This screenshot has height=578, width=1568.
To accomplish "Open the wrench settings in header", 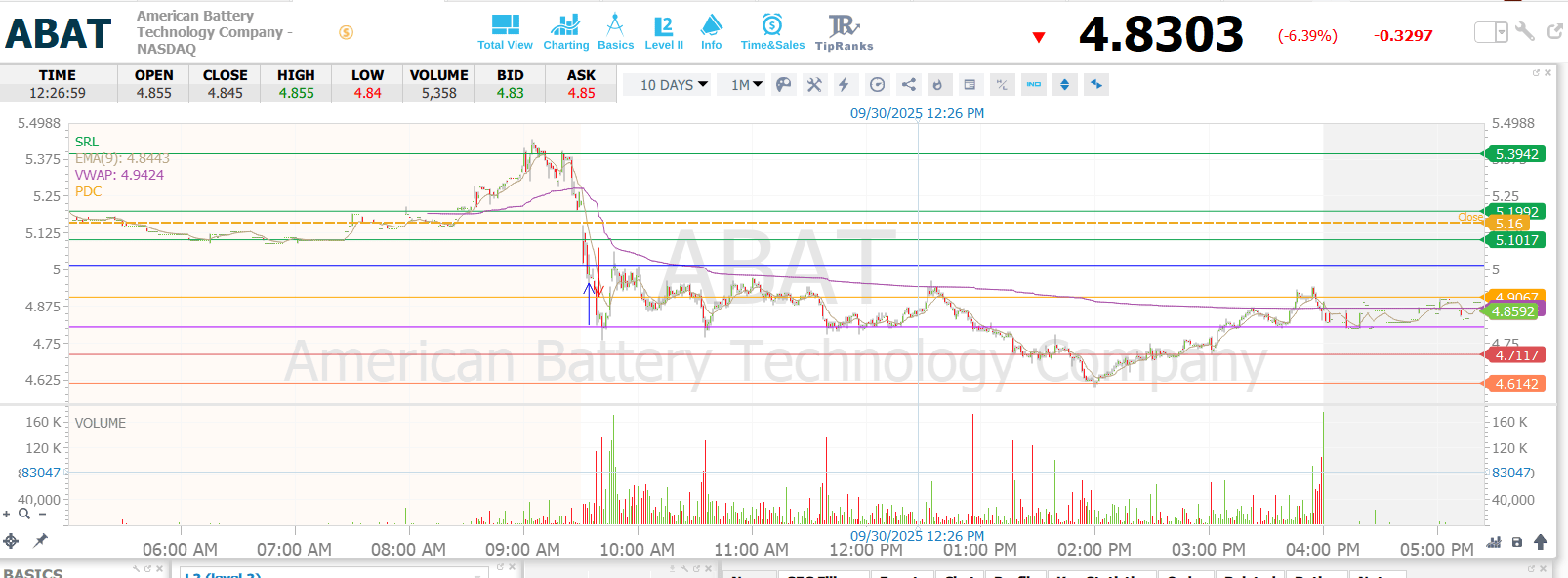I will click(1525, 32).
